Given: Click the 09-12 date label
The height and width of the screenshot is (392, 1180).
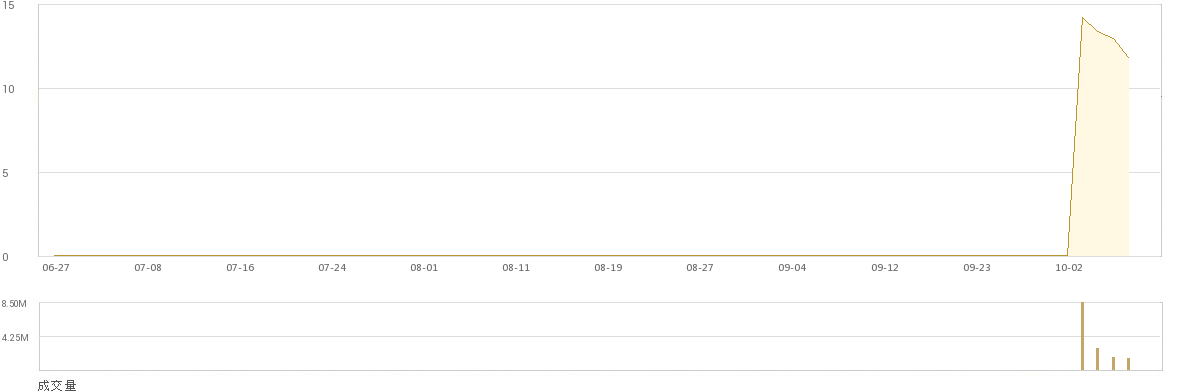Looking at the screenshot, I should (x=885, y=267).
